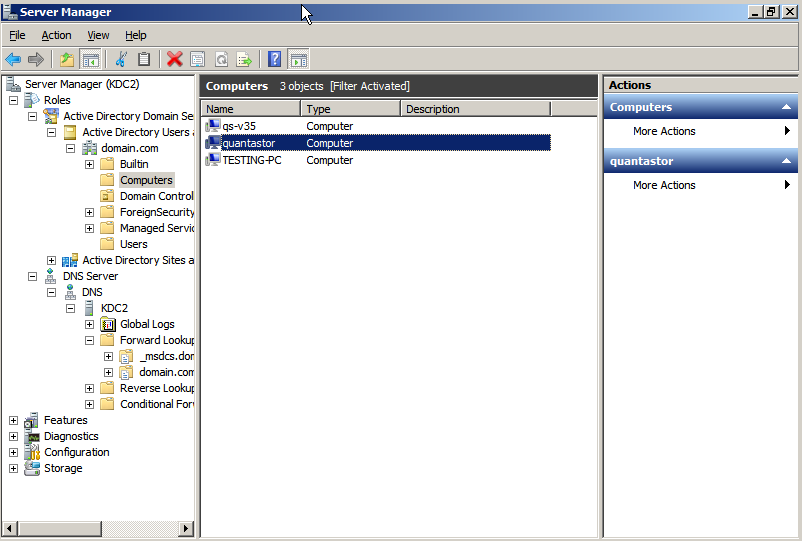This screenshot has height=541, width=802.
Task: Click the blue Help question mark icon
Action: 275,60
